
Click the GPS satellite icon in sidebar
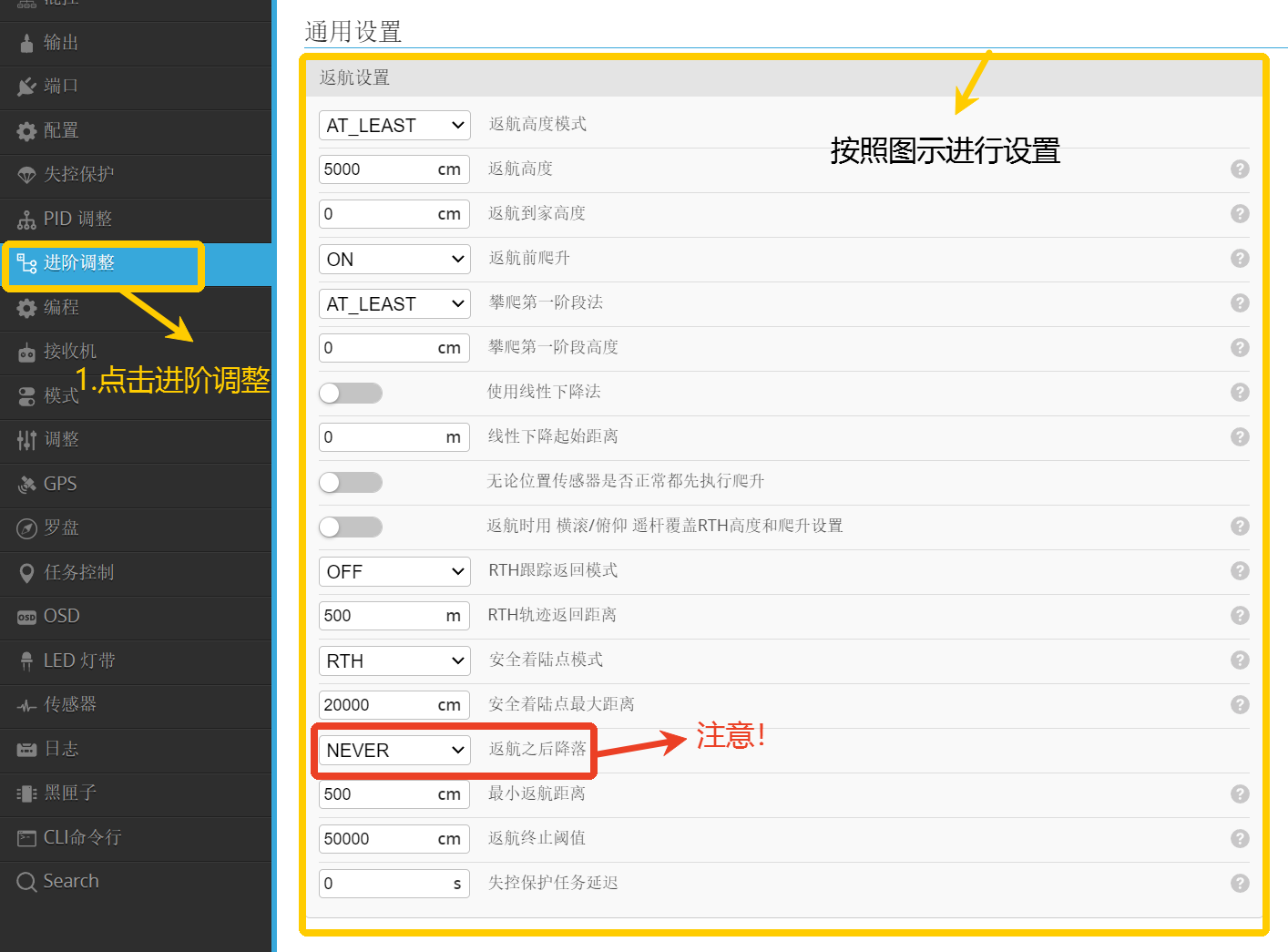pyautogui.click(x=26, y=485)
